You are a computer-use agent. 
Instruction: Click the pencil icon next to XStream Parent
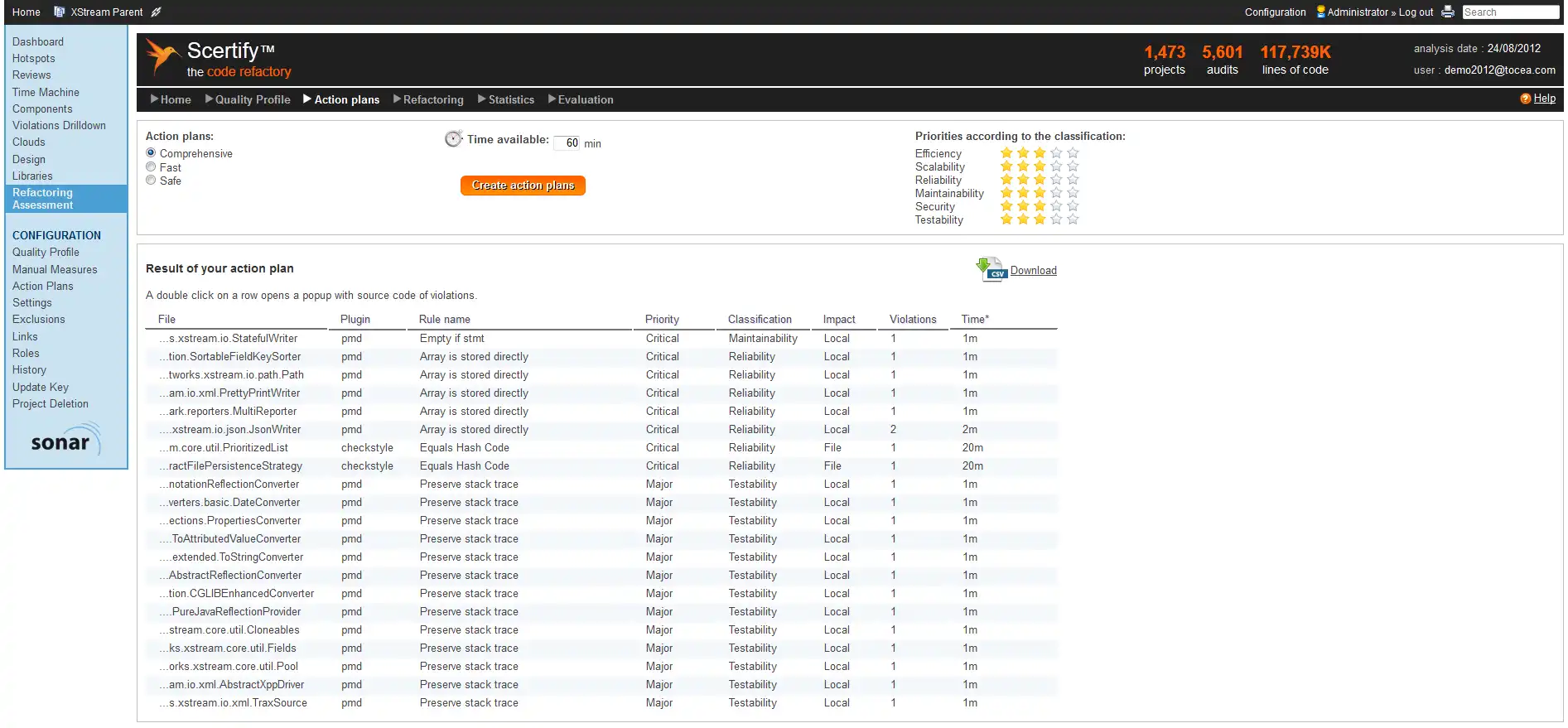tap(156, 12)
